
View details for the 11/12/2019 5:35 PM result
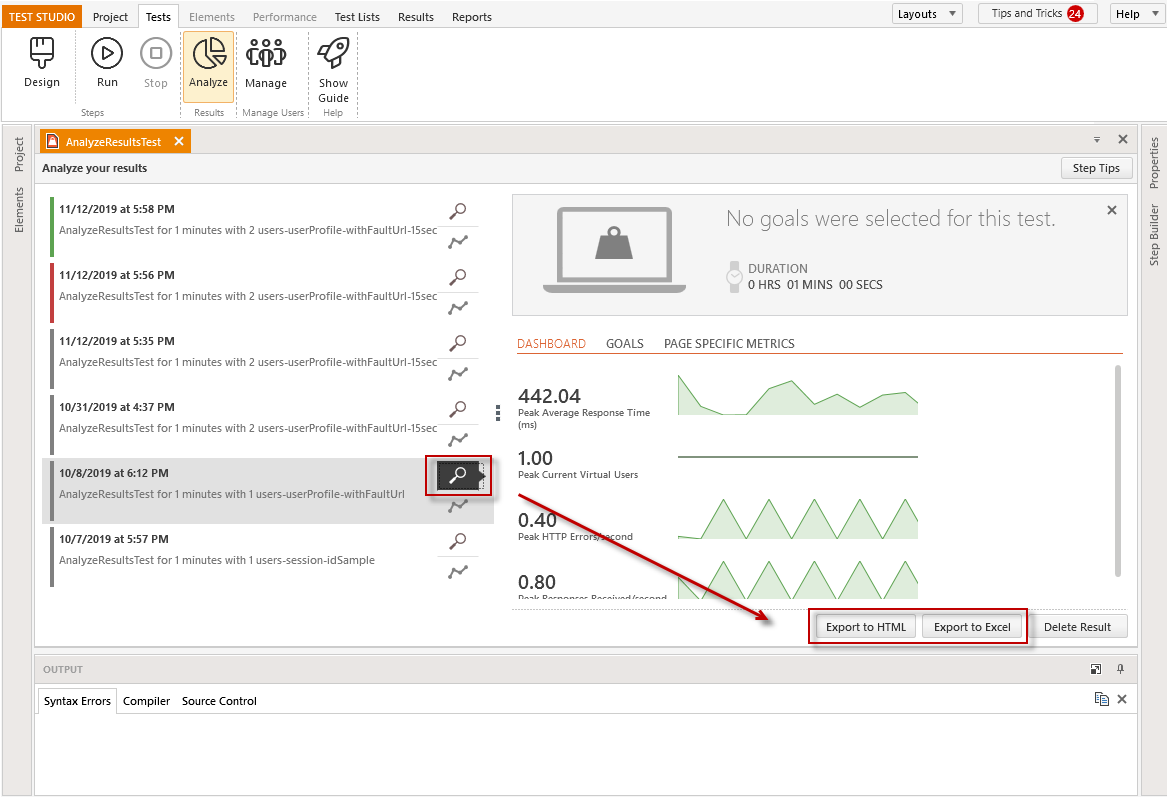pos(458,342)
